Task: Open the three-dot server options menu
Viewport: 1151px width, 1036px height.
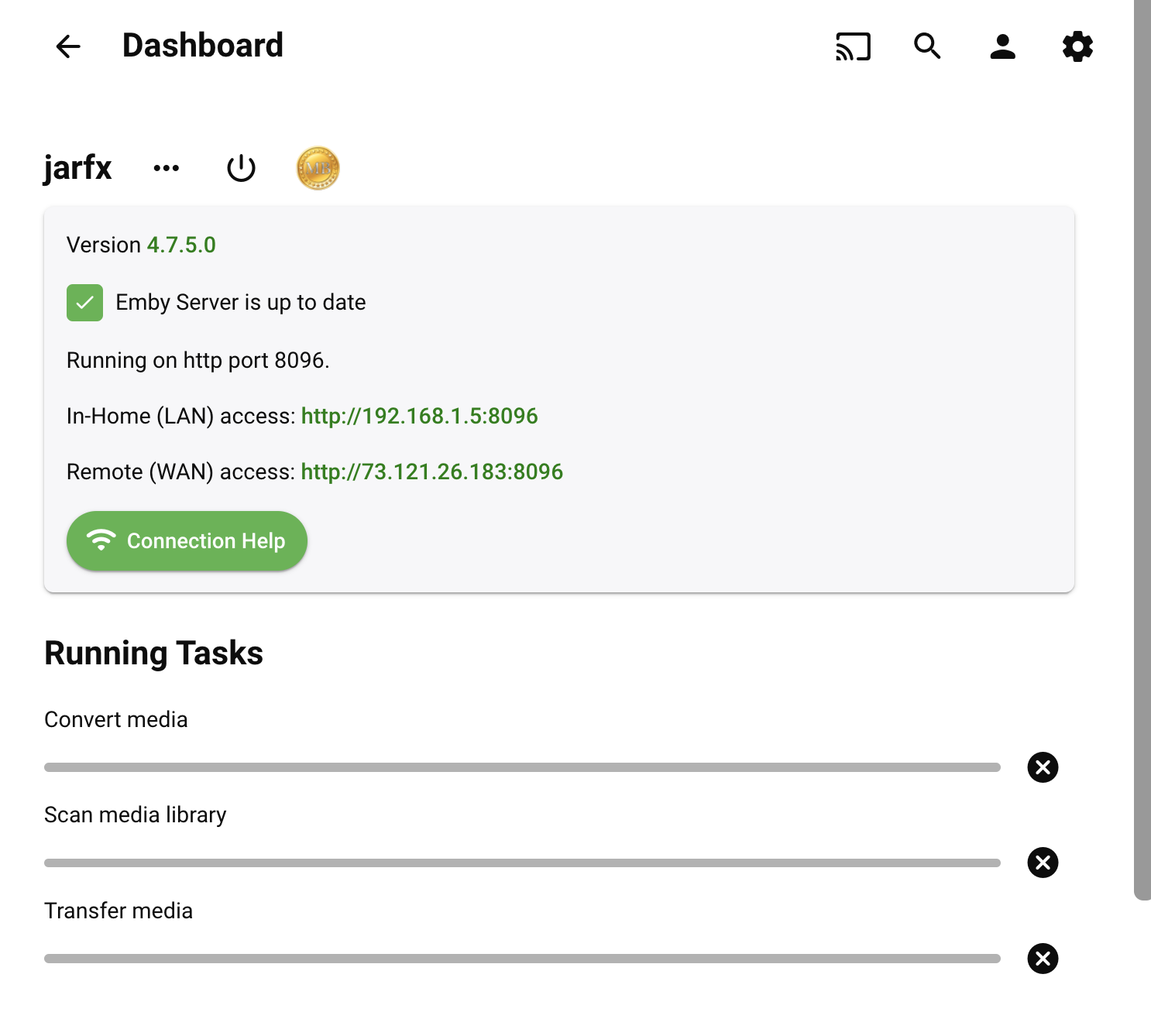Action: [x=167, y=168]
